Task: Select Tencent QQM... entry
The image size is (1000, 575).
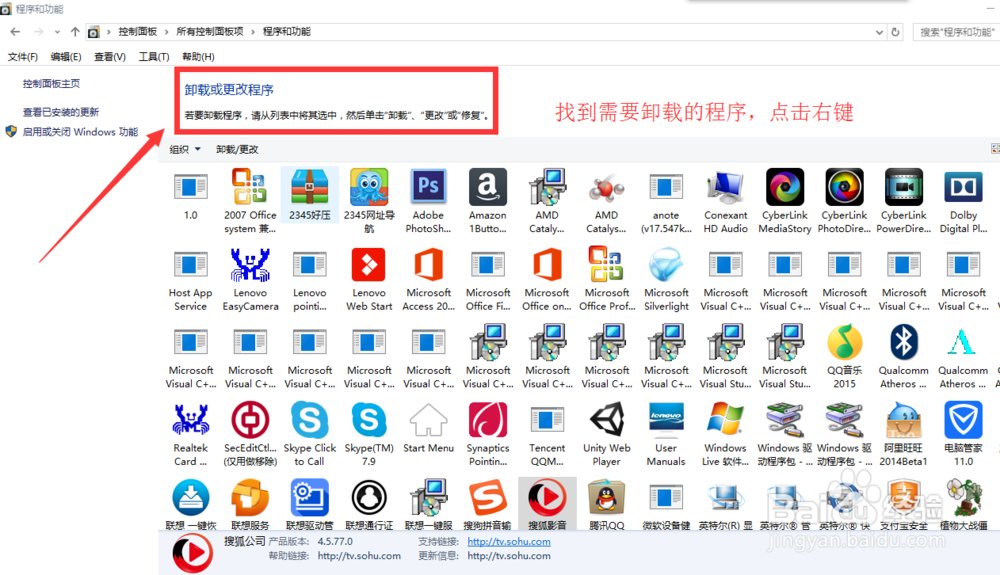Action: pos(547,435)
